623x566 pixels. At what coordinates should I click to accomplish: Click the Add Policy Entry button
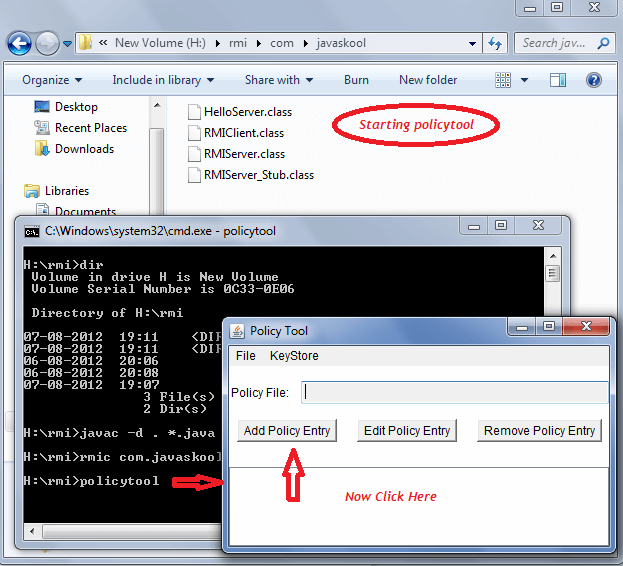(286, 431)
